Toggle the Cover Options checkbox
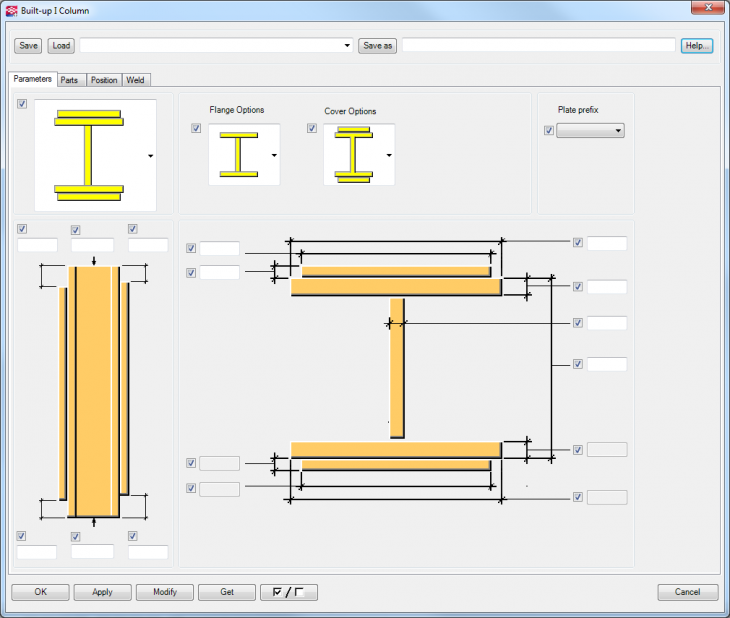Viewport: 730px width, 618px height. pyautogui.click(x=312, y=128)
